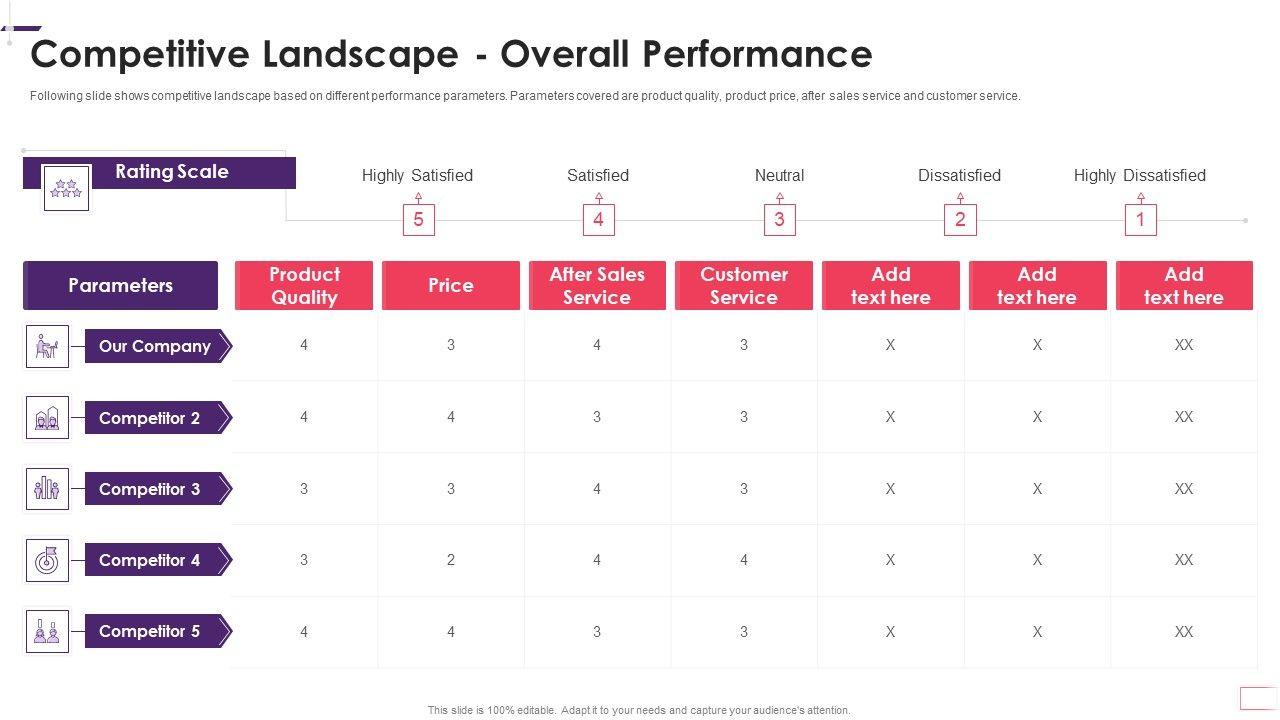Viewport: 1280px width, 720px height.
Task: Click the Competitor 4 row label
Action: pyautogui.click(x=151, y=560)
